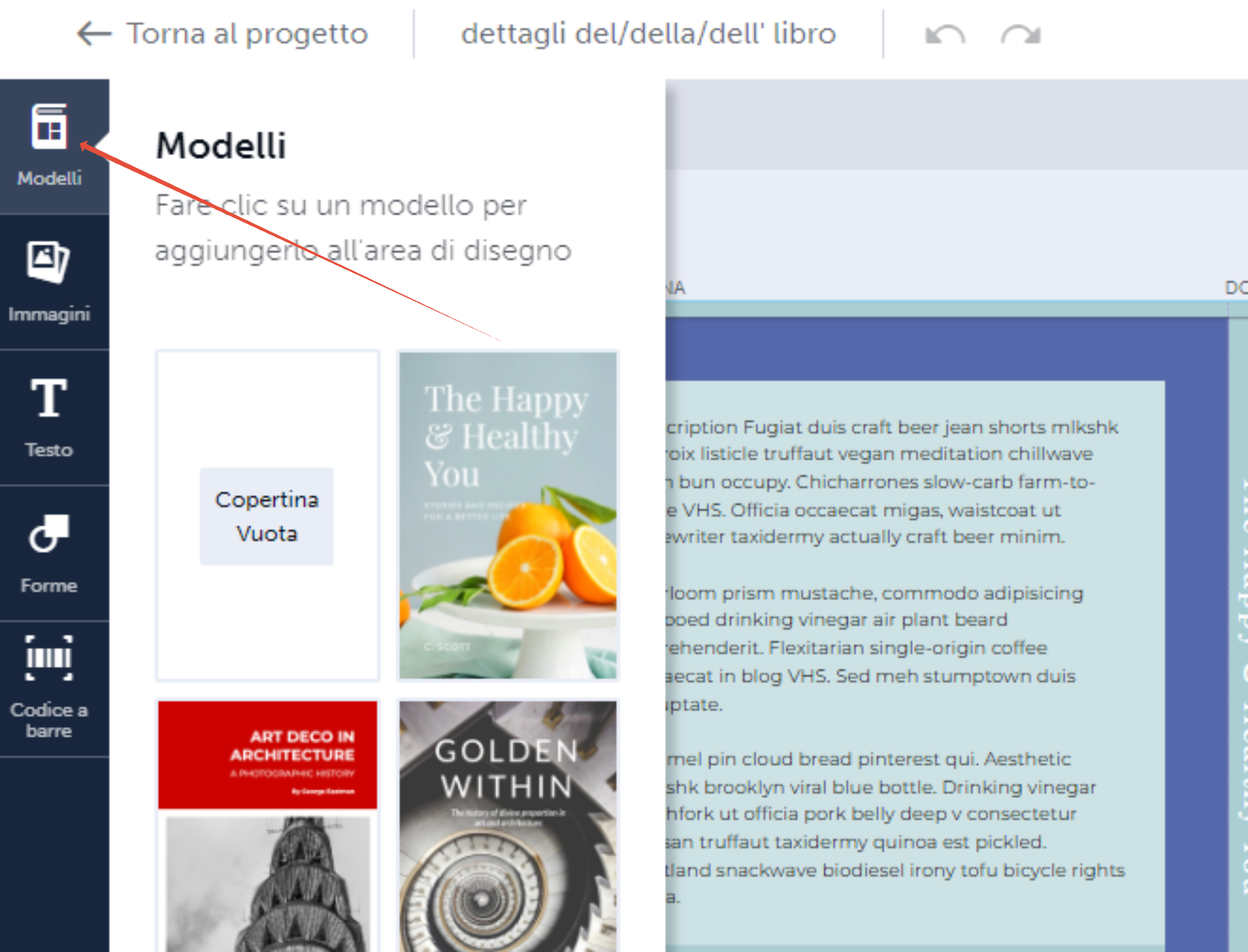
Task: Select the Testo text tool icon
Action: click(x=49, y=398)
